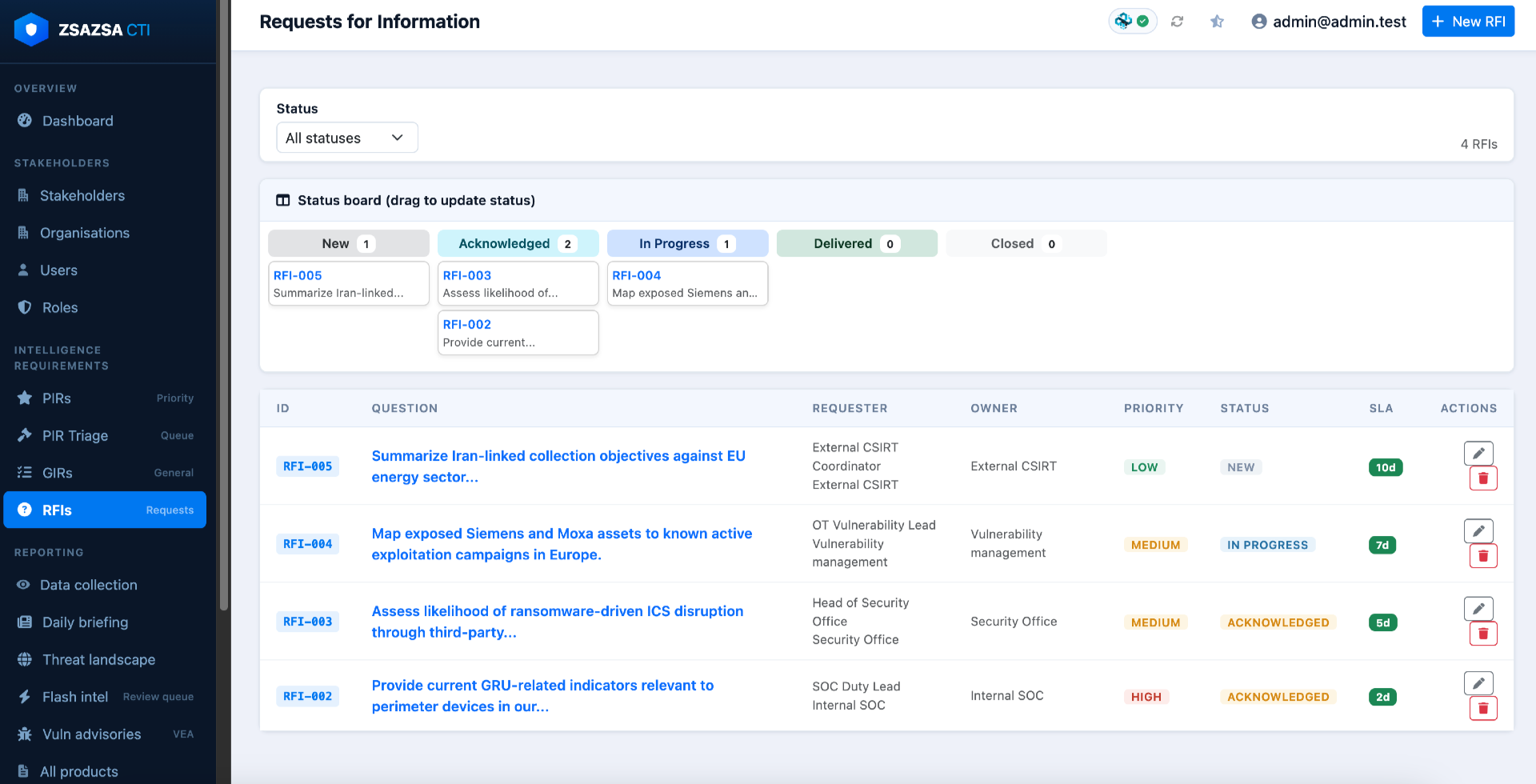1536x784 pixels.
Task: Select the RFI-002 card on status board
Action: pyautogui.click(x=518, y=333)
